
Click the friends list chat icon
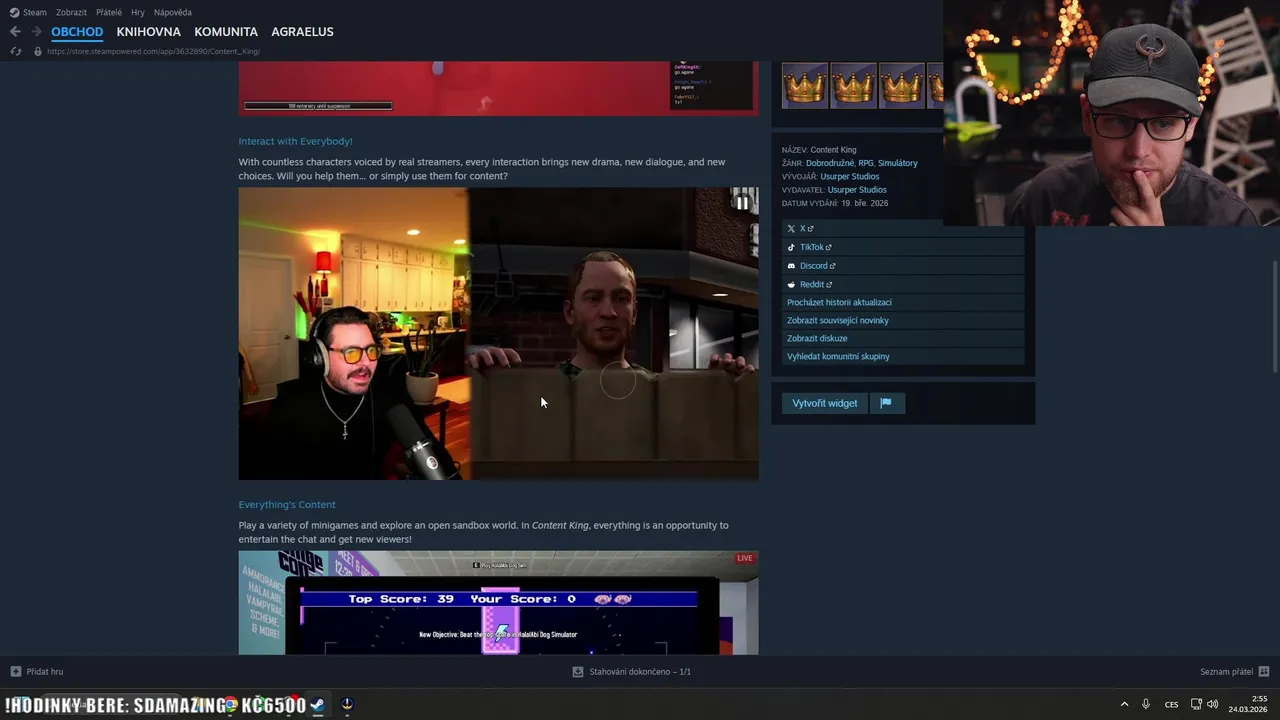pyautogui.click(x=1264, y=672)
